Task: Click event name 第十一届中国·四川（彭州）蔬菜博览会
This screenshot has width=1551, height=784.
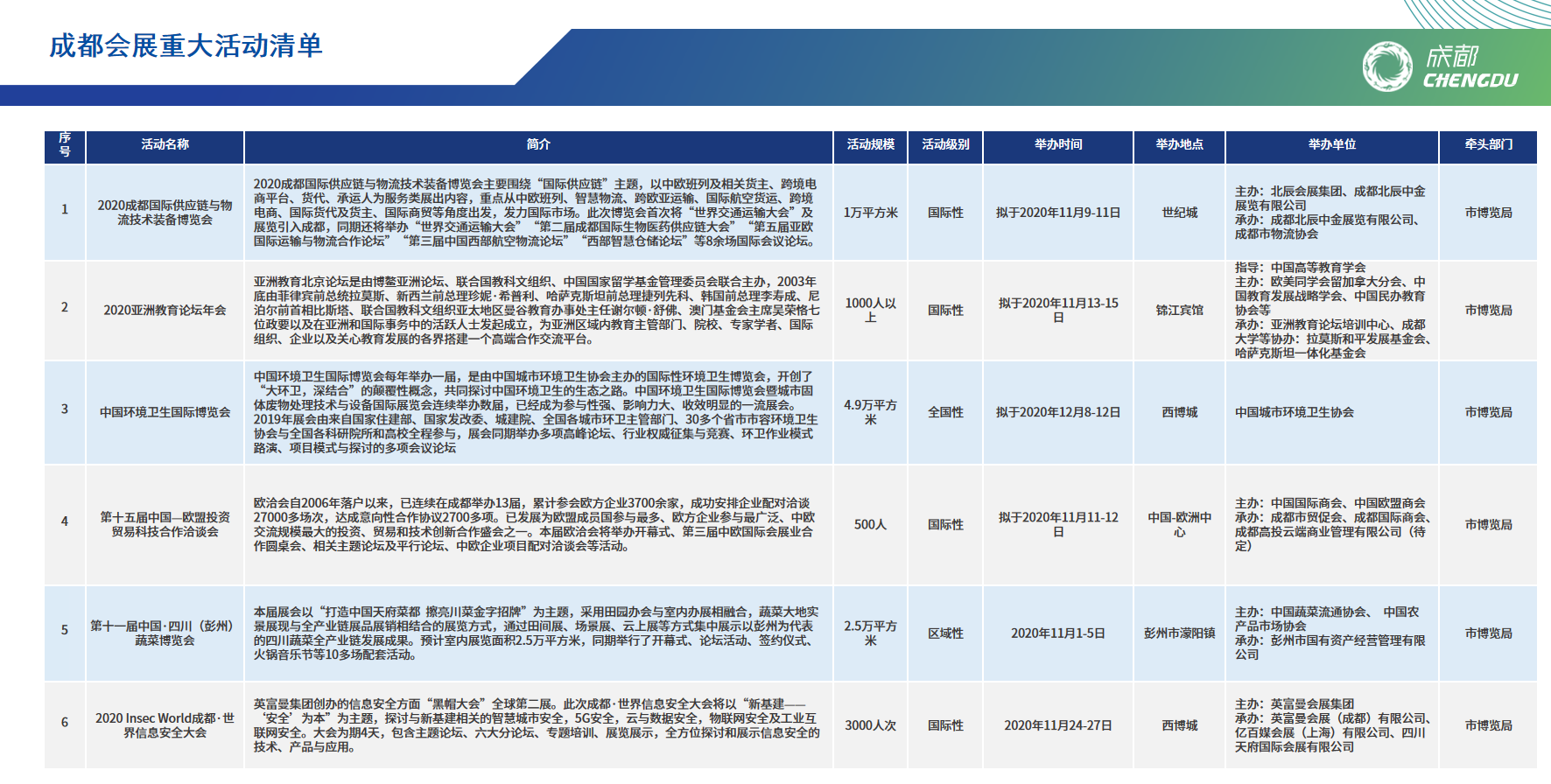Action: tap(163, 633)
